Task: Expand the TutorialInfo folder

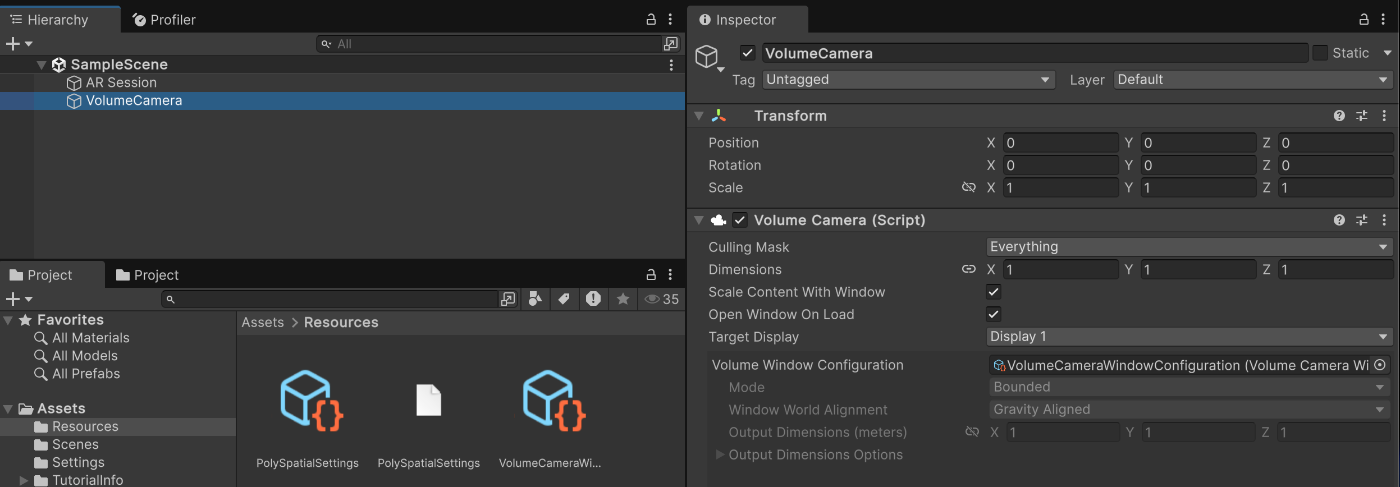Action: 24,481
